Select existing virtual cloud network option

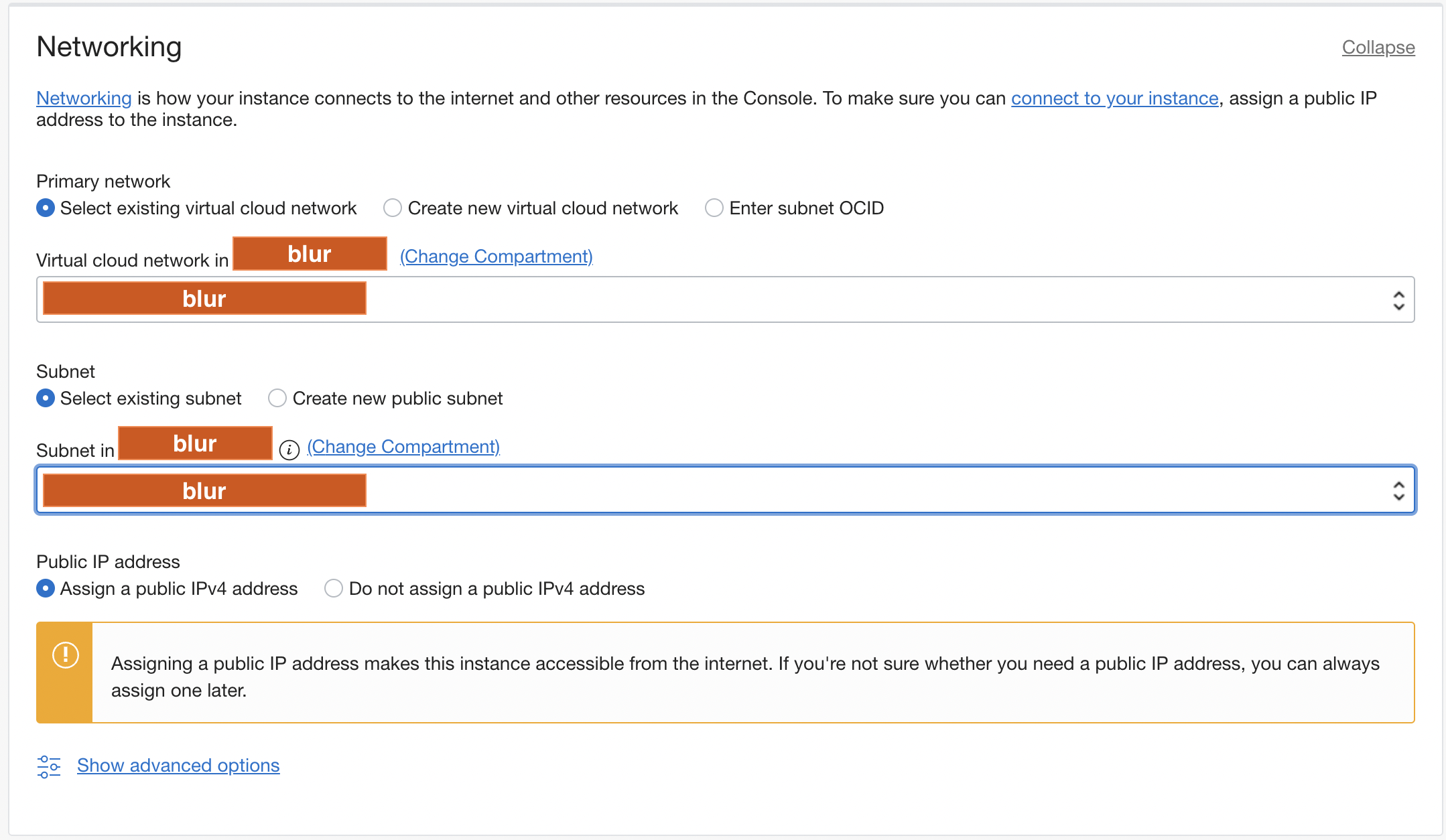(44, 208)
